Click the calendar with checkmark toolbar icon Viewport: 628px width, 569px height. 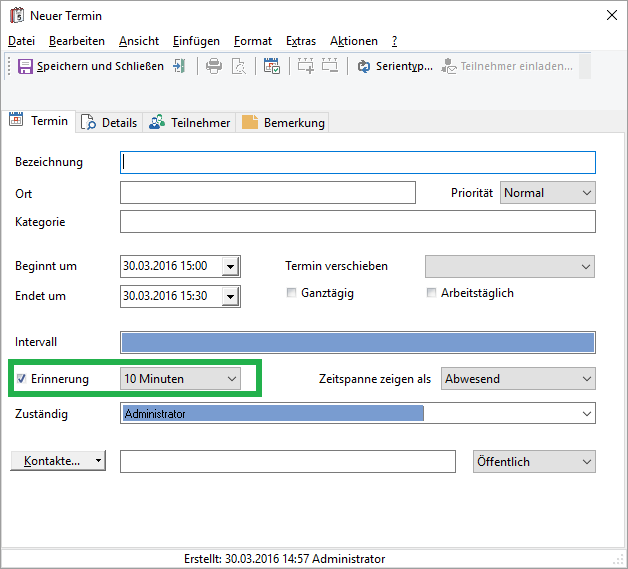pos(272,66)
